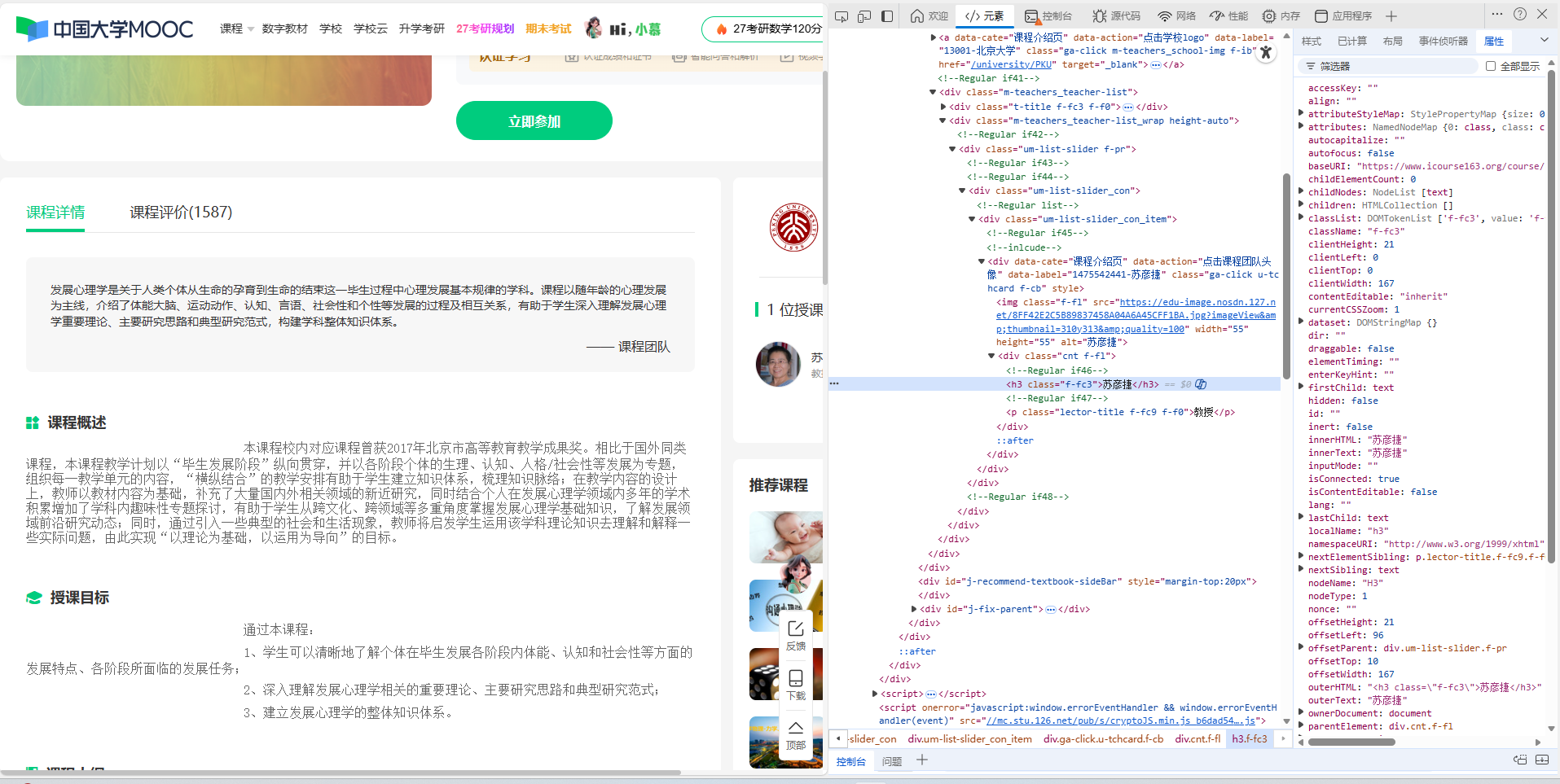Expand the offsetParent property
This screenshot has height=784, width=1560.
[x=1301, y=648]
